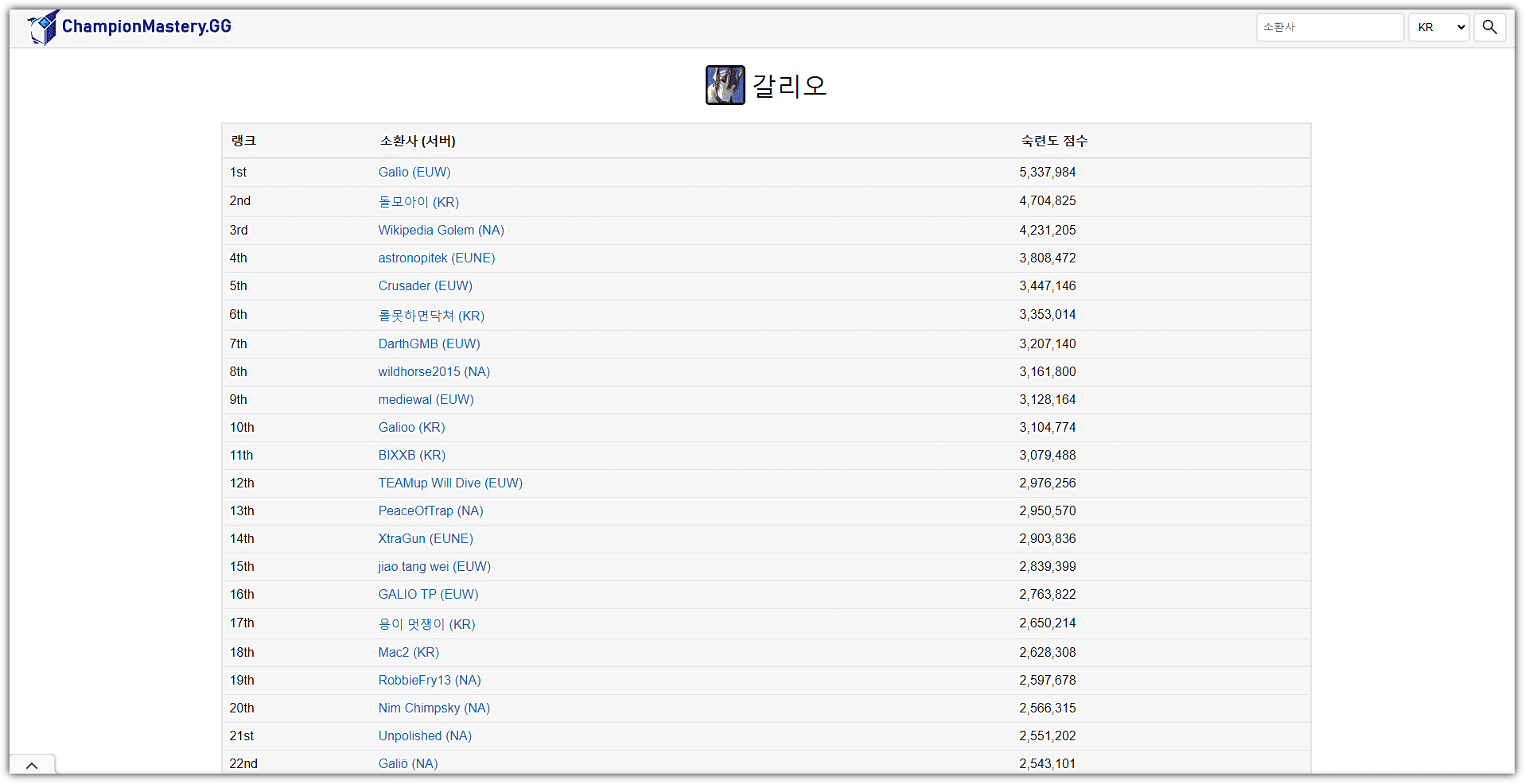This screenshot has width=1525, height=784.
Task: Open mediewal (EUW) profile
Action: point(426,399)
